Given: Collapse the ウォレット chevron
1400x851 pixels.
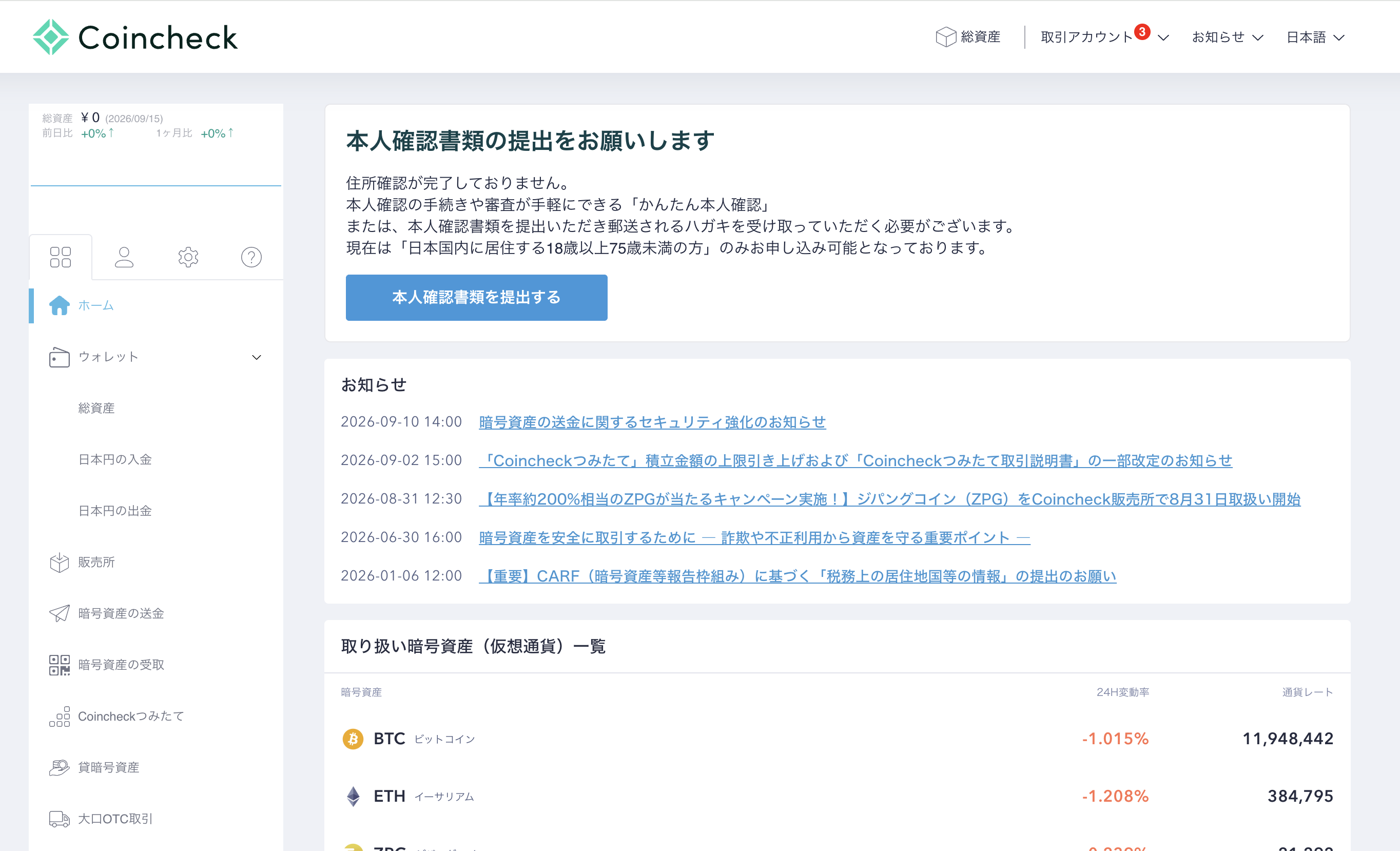Looking at the screenshot, I should 256,357.
